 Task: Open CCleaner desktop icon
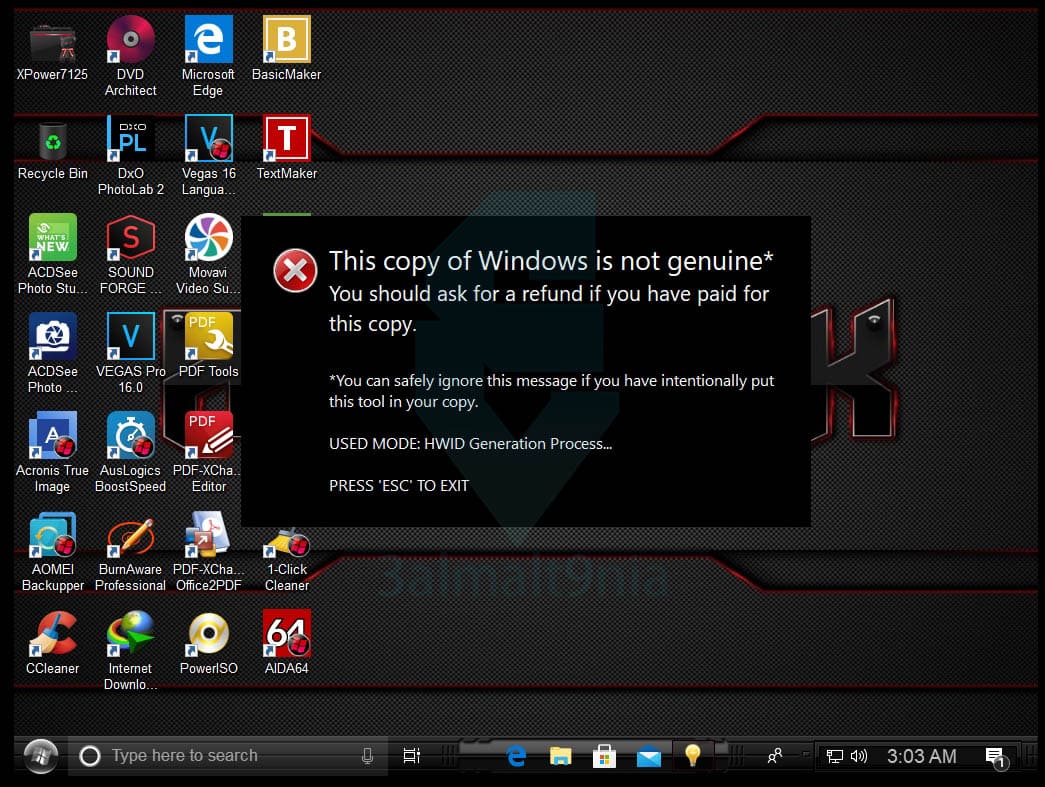[52, 633]
